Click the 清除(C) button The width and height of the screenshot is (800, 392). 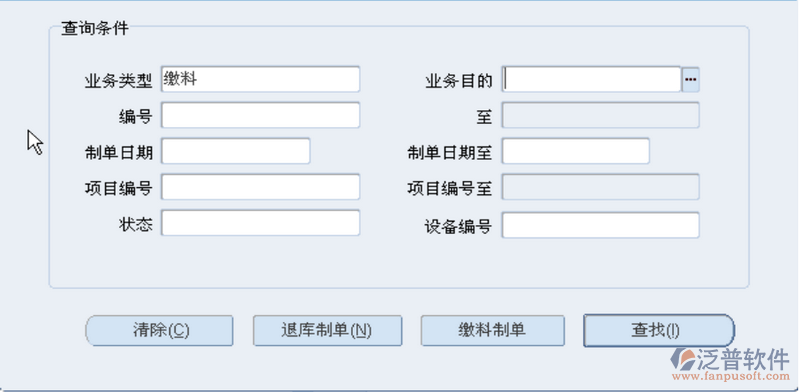point(159,330)
